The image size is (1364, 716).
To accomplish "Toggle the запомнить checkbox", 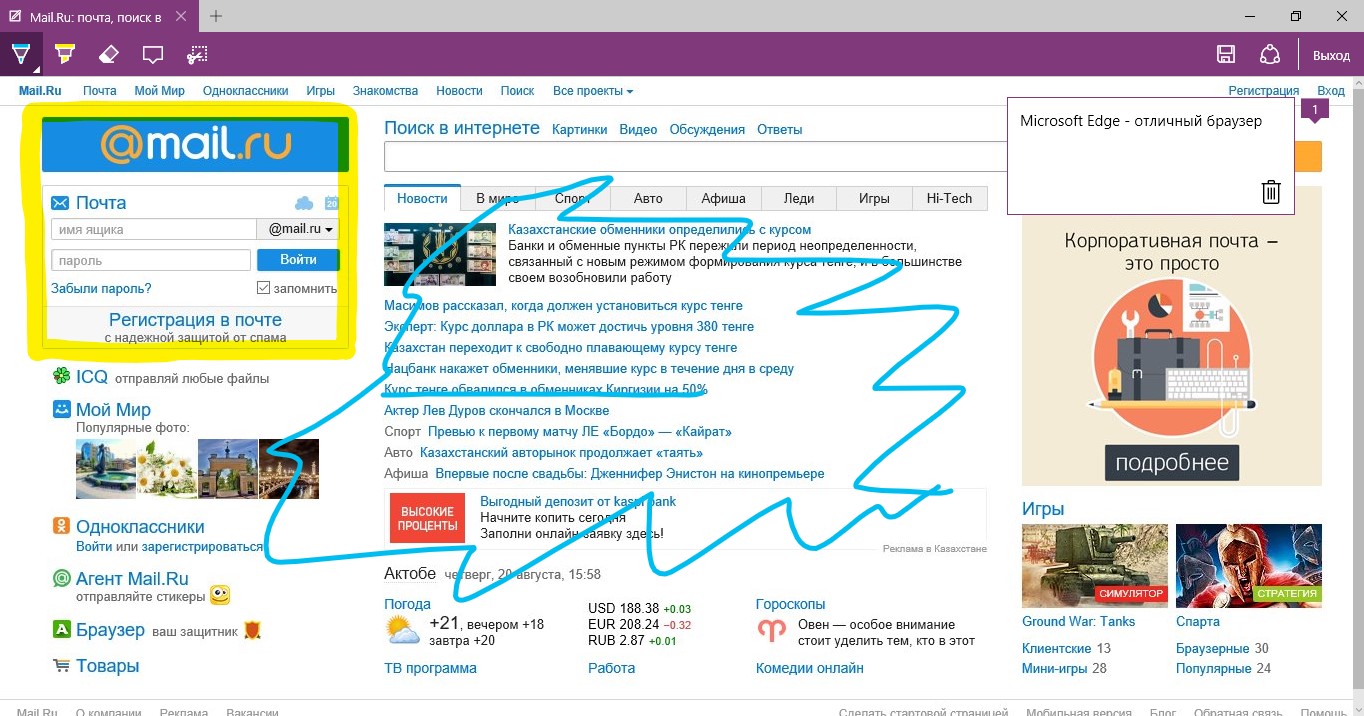I will pos(263,288).
